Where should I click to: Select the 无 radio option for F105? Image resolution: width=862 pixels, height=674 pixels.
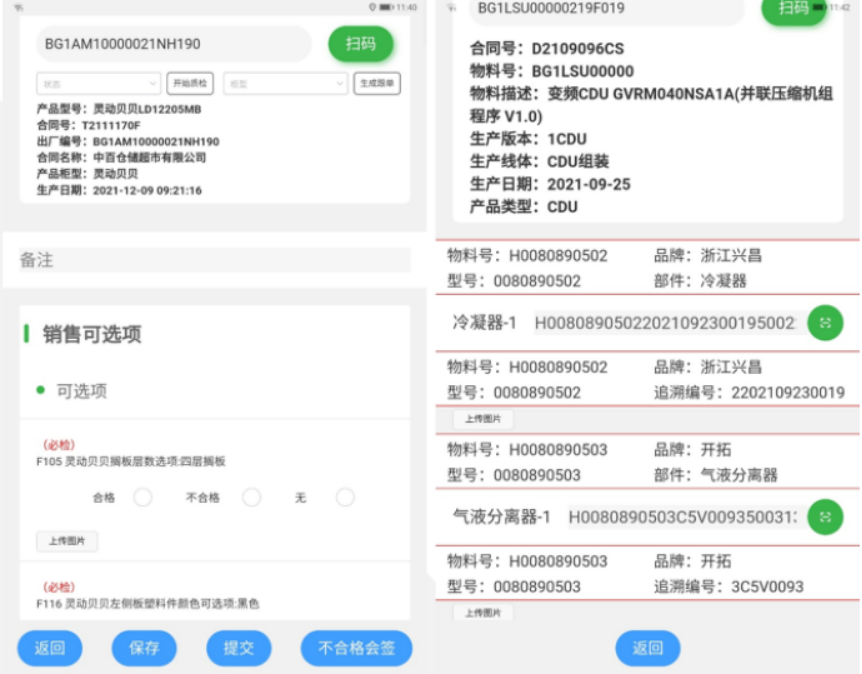coord(345,497)
